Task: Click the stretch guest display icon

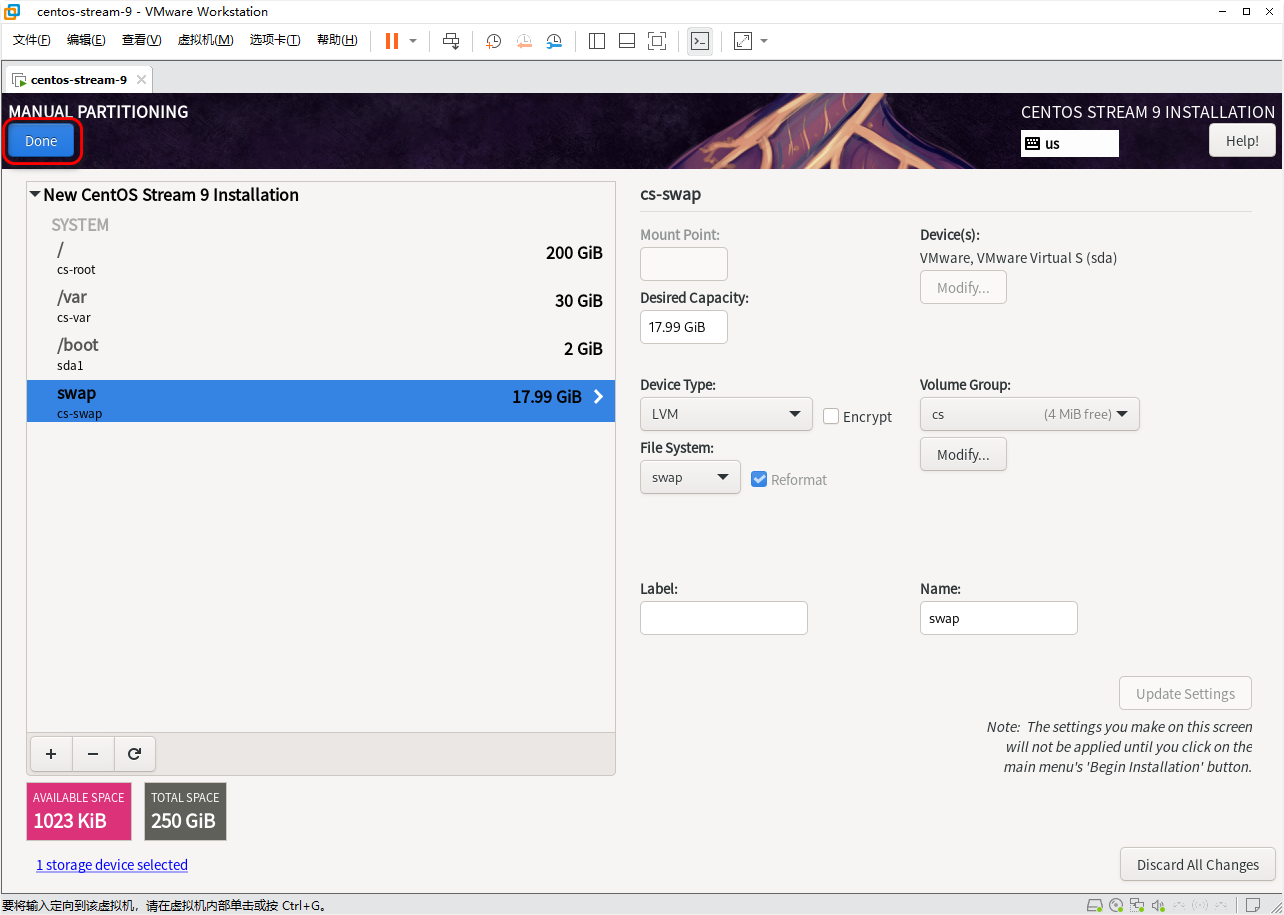Action: tap(743, 41)
